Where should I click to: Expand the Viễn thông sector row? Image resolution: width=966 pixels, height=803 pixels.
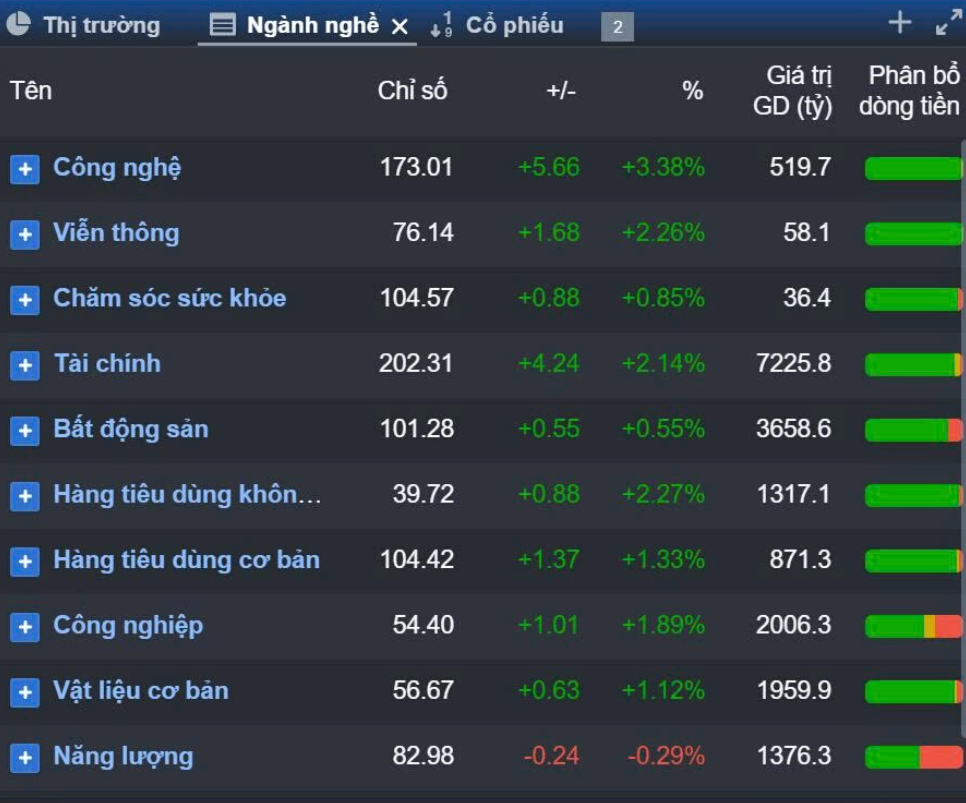coord(25,234)
